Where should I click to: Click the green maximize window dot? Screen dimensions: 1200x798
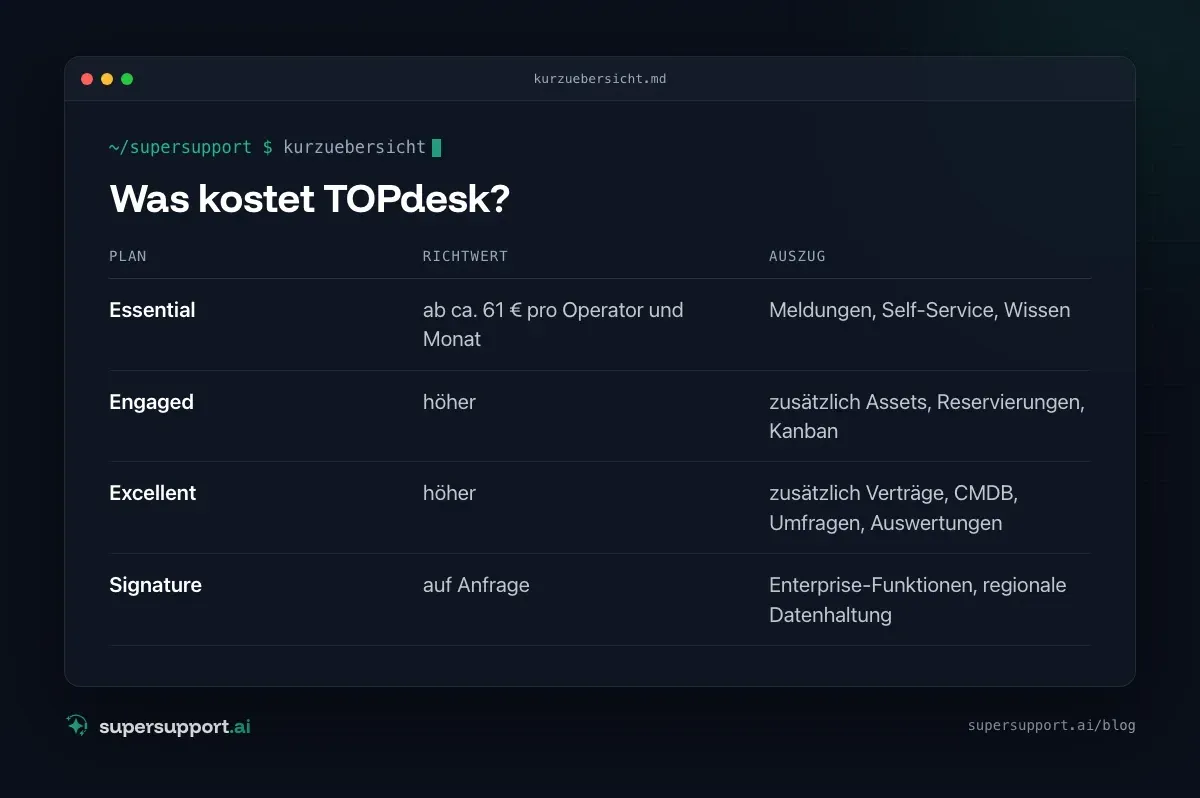pos(127,79)
